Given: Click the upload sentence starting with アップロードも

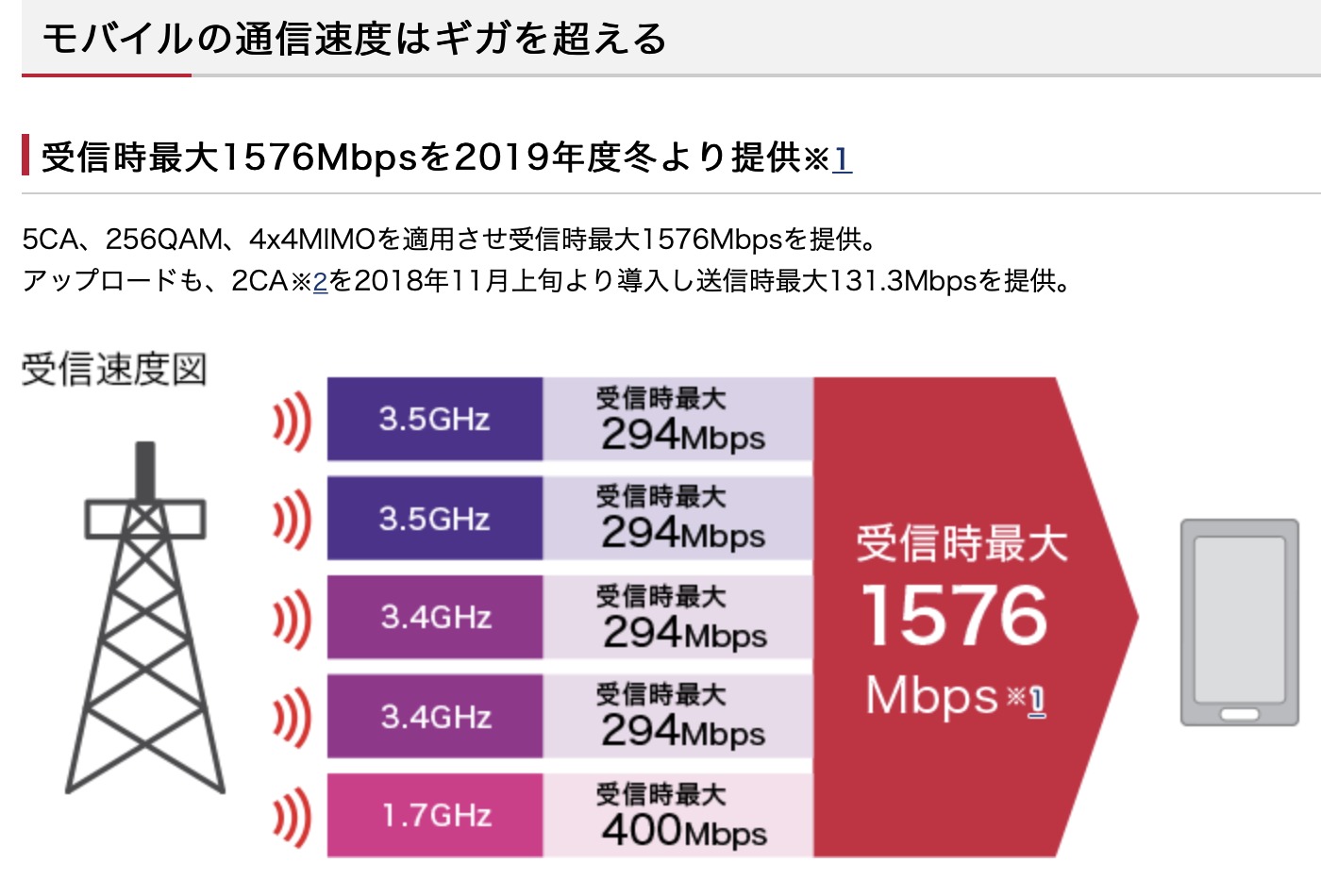Looking at the screenshot, I should (547, 281).
